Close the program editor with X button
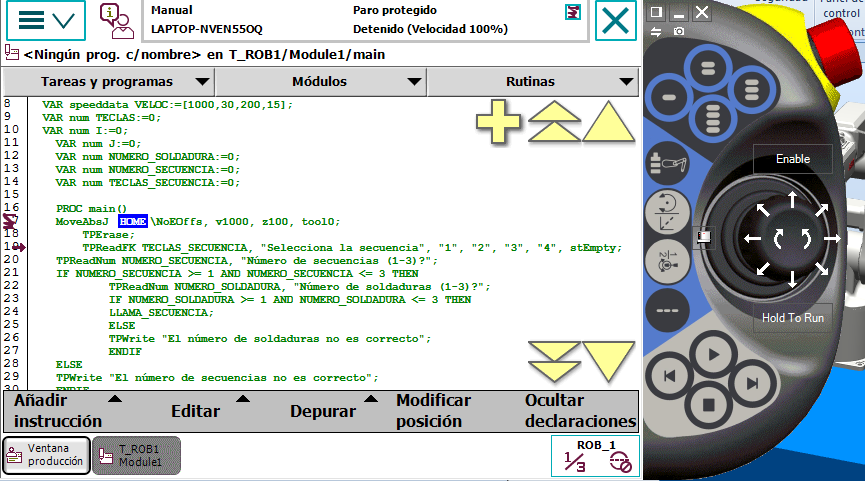This screenshot has height=481, width=865. pos(615,21)
